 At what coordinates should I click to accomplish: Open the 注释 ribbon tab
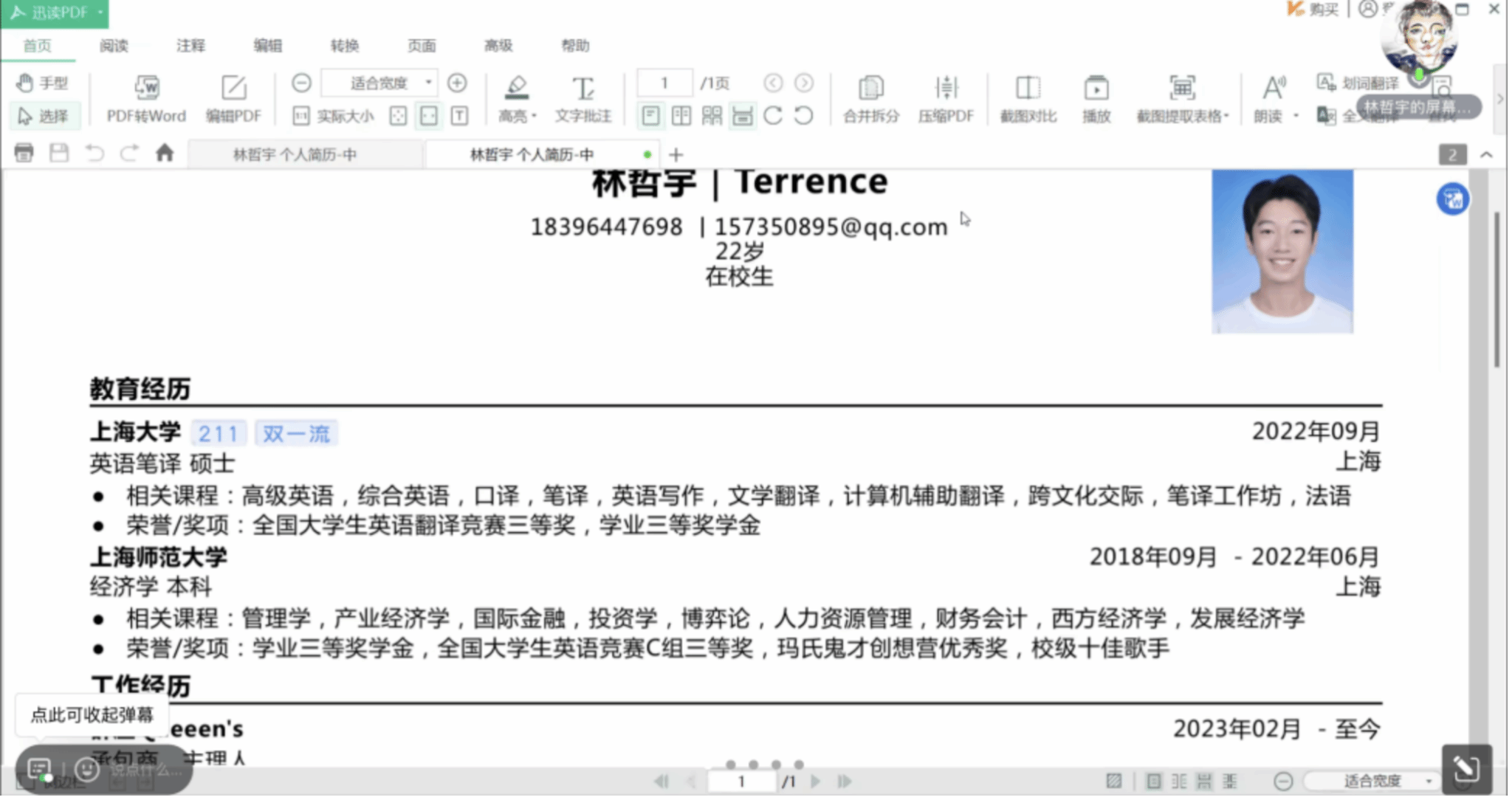[190, 46]
